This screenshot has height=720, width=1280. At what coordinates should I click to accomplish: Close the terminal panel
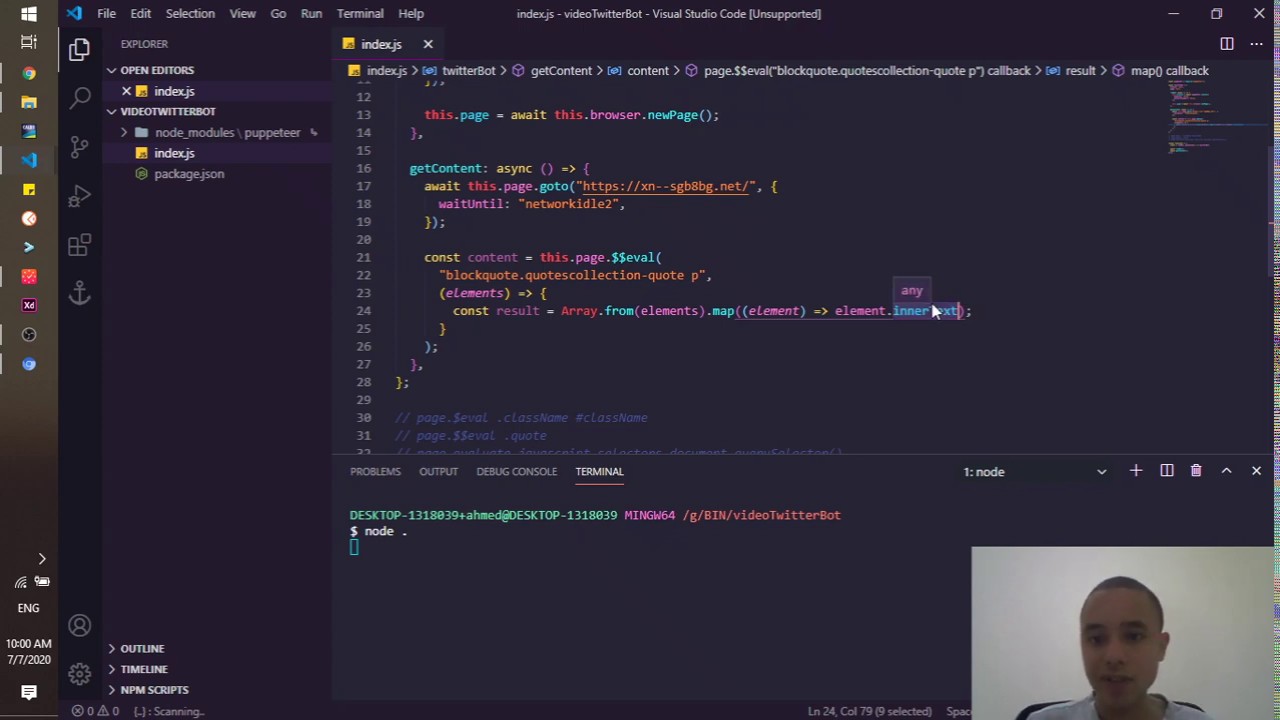point(1256,471)
